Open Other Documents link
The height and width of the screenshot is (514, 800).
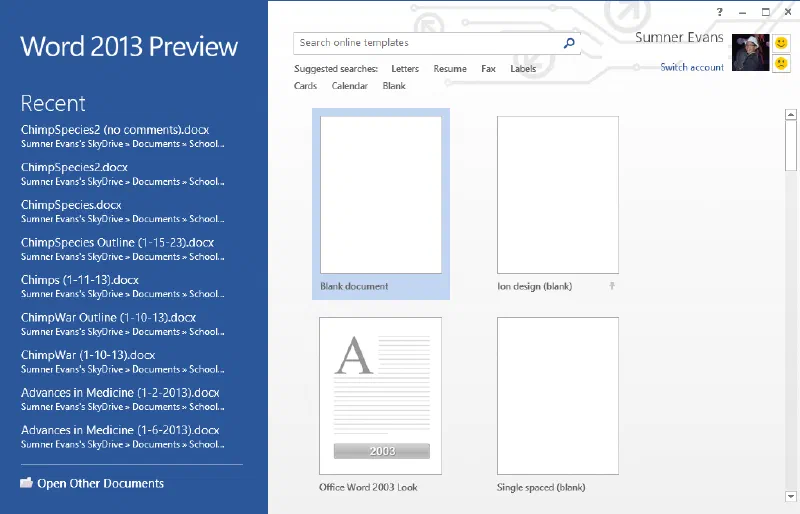[101, 483]
